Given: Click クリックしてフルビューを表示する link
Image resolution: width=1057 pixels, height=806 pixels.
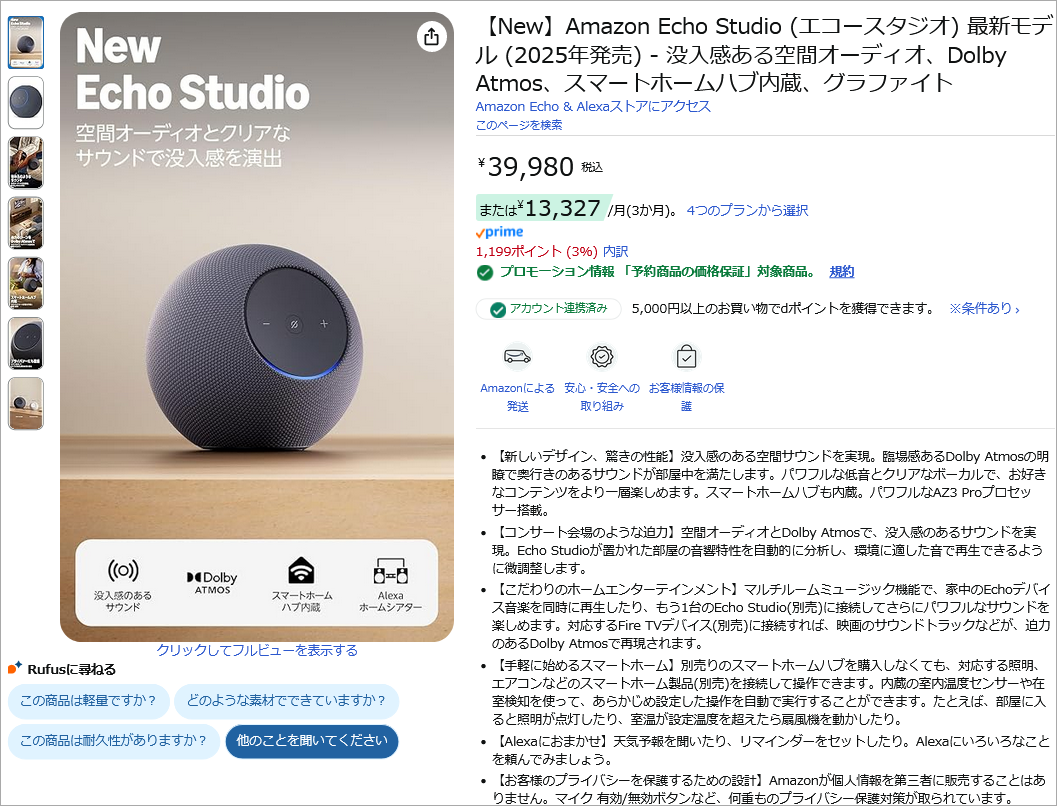Looking at the screenshot, I should (257, 650).
